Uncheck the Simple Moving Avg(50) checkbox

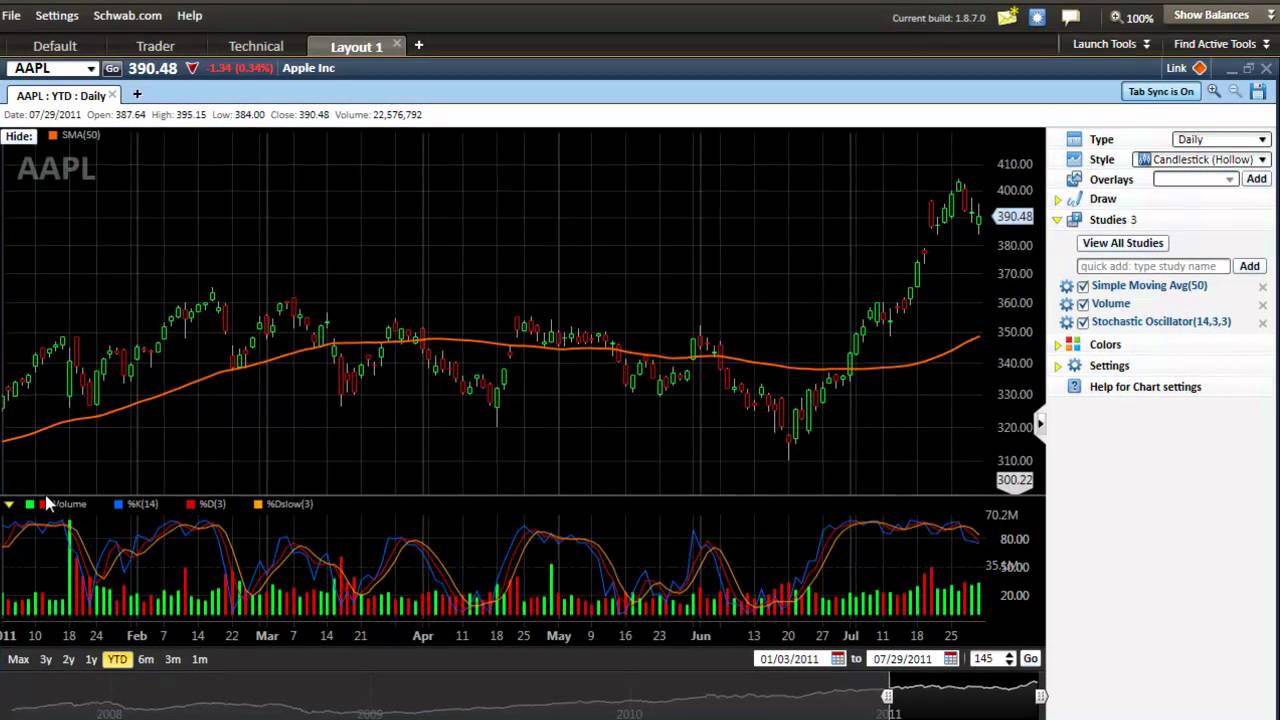(x=1083, y=286)
